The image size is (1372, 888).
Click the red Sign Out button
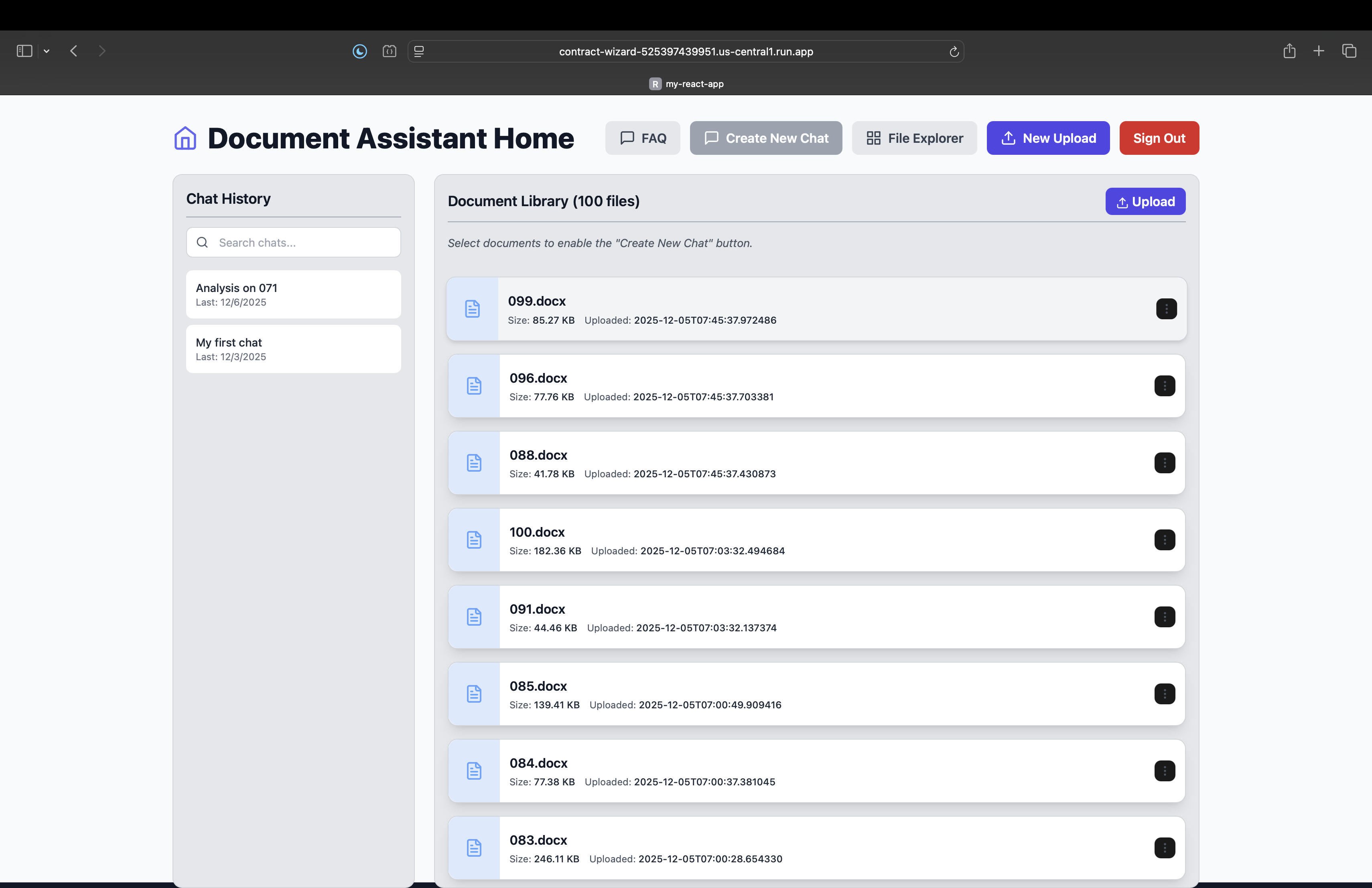pos(1159,138)
